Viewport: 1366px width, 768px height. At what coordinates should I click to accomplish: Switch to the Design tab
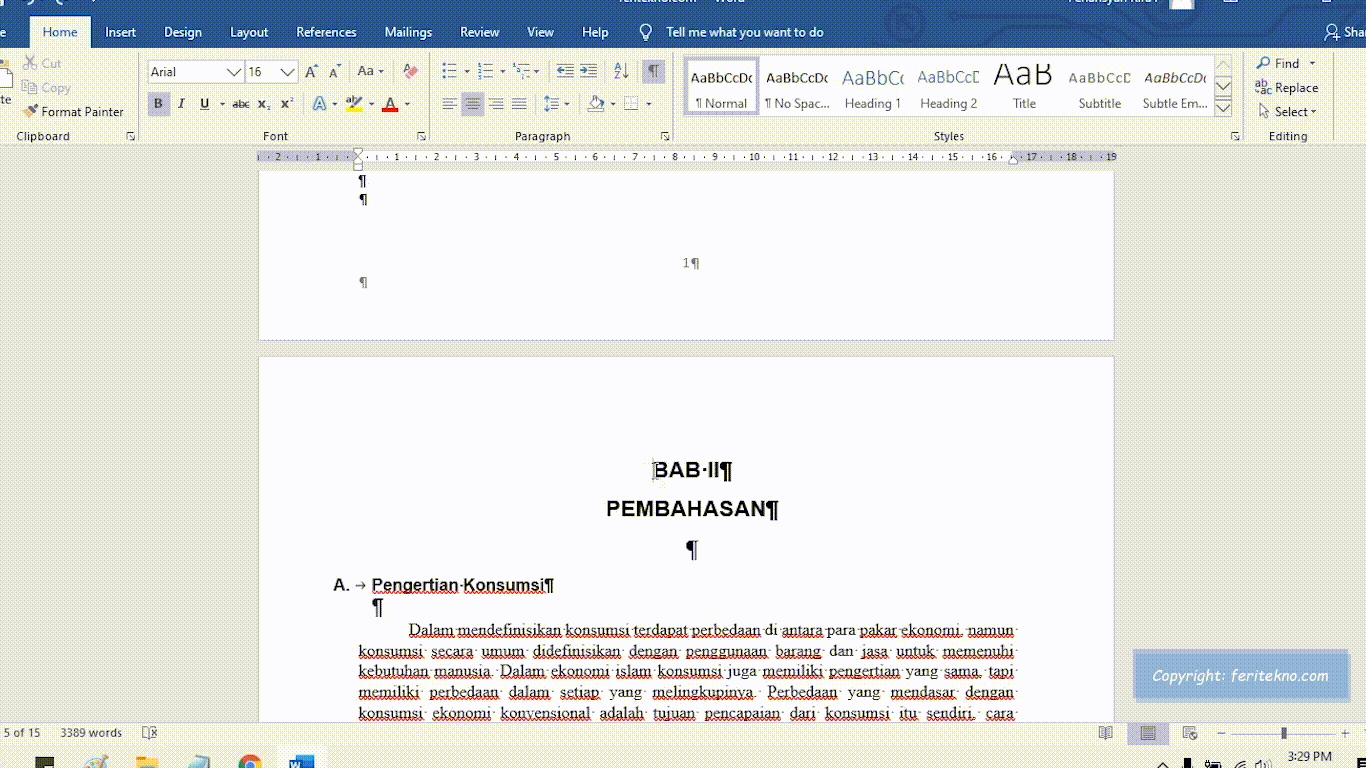point(183,32)
